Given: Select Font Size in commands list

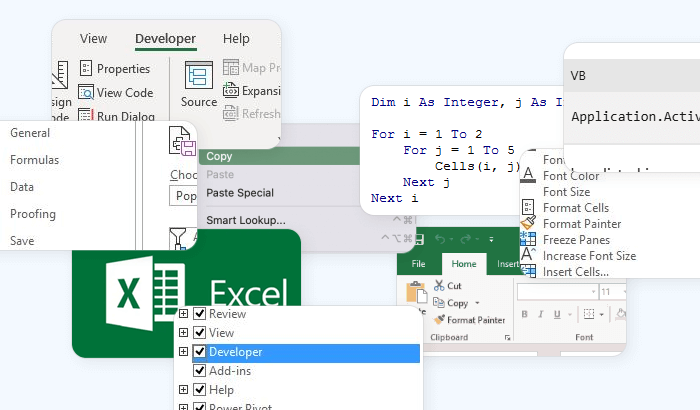Looking at the screenshot, I should click(567, 192).
